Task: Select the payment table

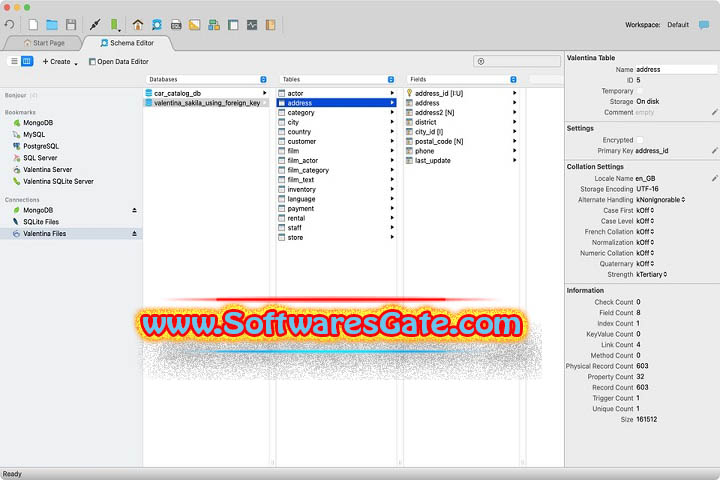Action: 336,209
